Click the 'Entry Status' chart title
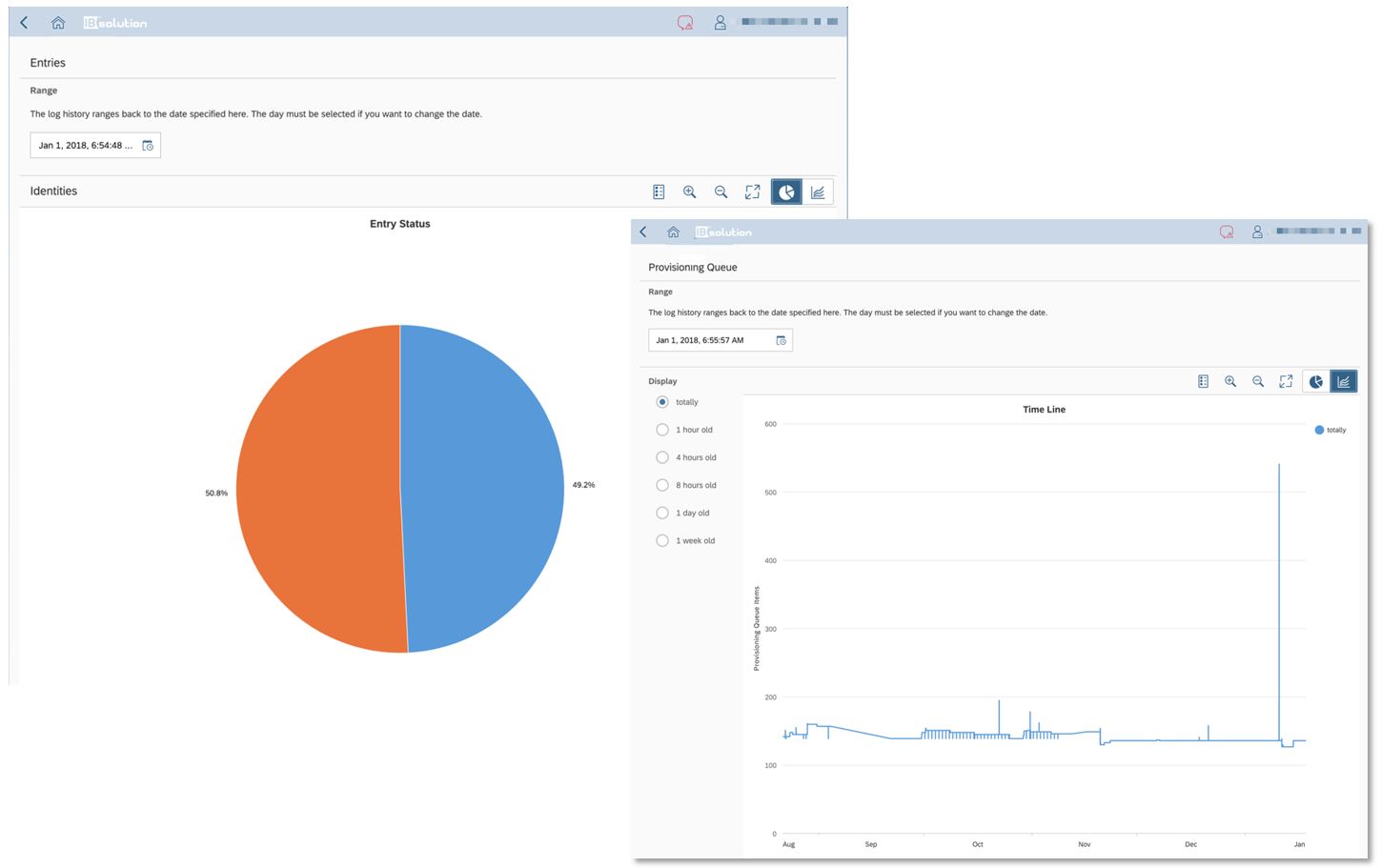 tap(400, 224)
